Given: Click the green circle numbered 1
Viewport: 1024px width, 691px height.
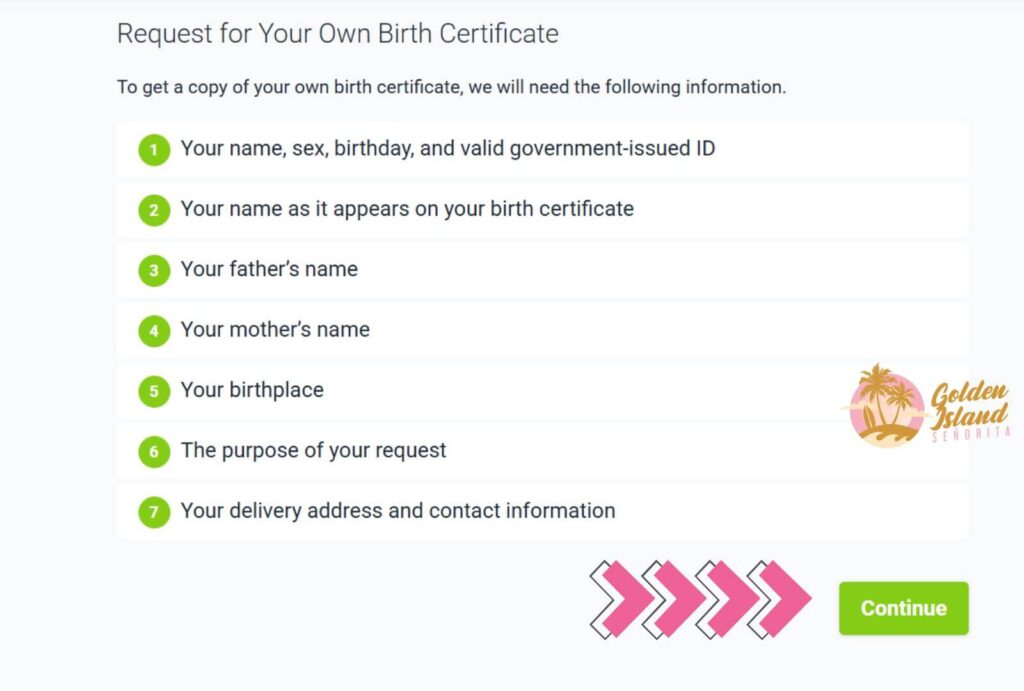Looking at the screenshot, I should [153, 149].
